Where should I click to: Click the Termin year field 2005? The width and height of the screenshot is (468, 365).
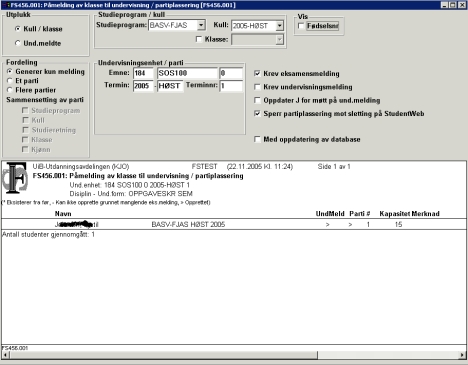click(x=143, y=86)
